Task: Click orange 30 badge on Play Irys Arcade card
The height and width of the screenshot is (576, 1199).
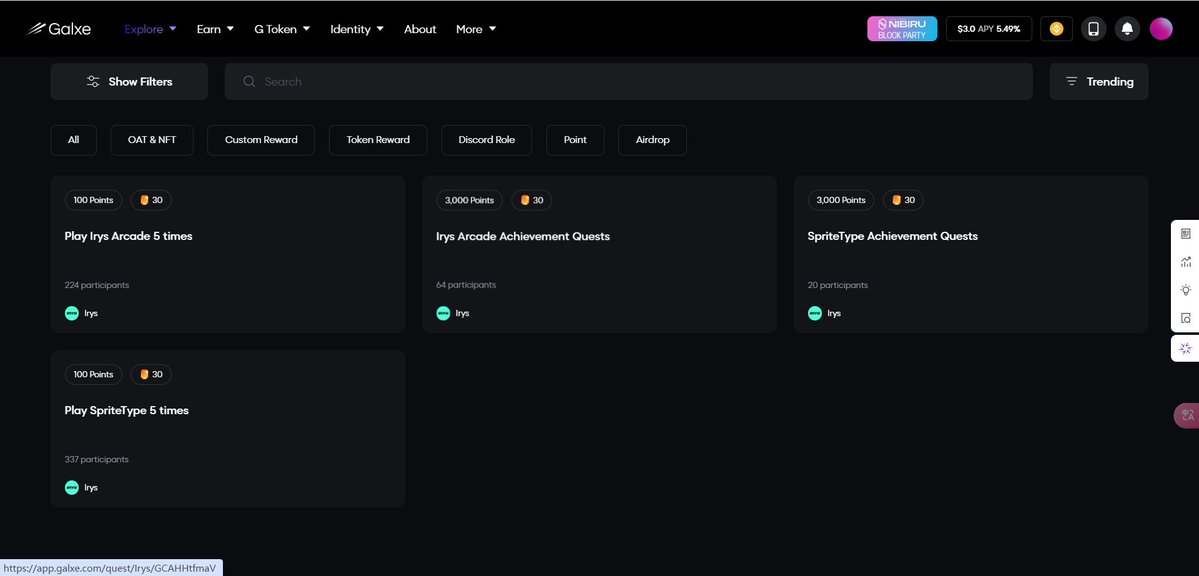Action: tap(151, 200)
